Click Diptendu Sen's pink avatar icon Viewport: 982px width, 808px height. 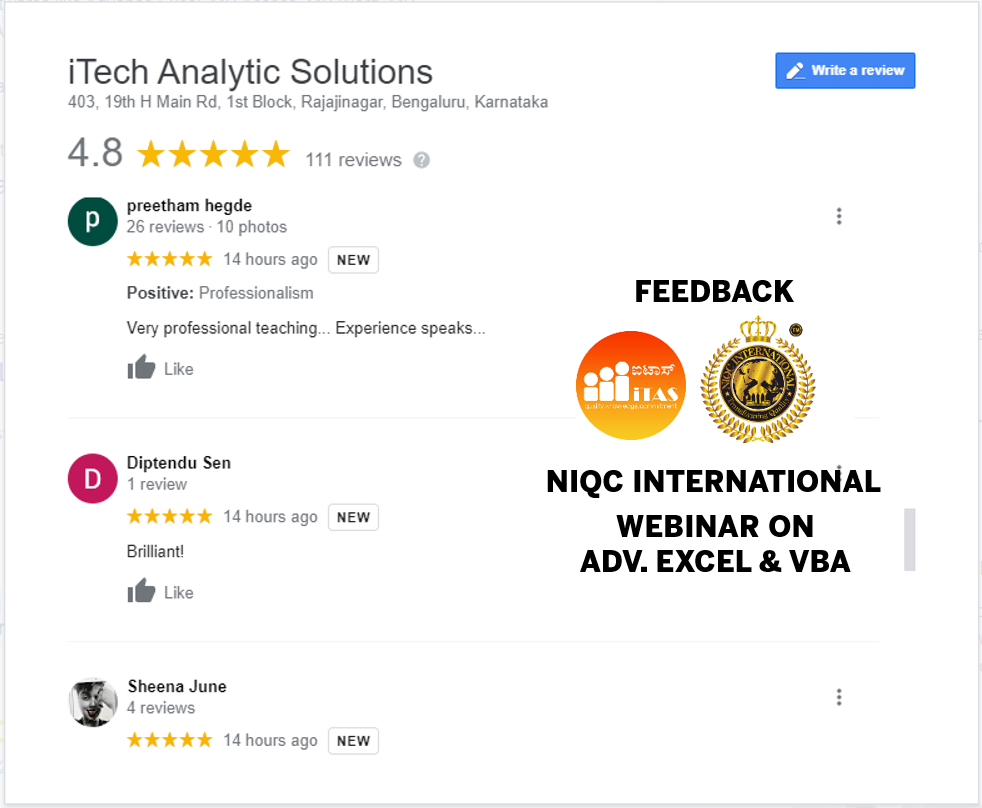(92, 478)
